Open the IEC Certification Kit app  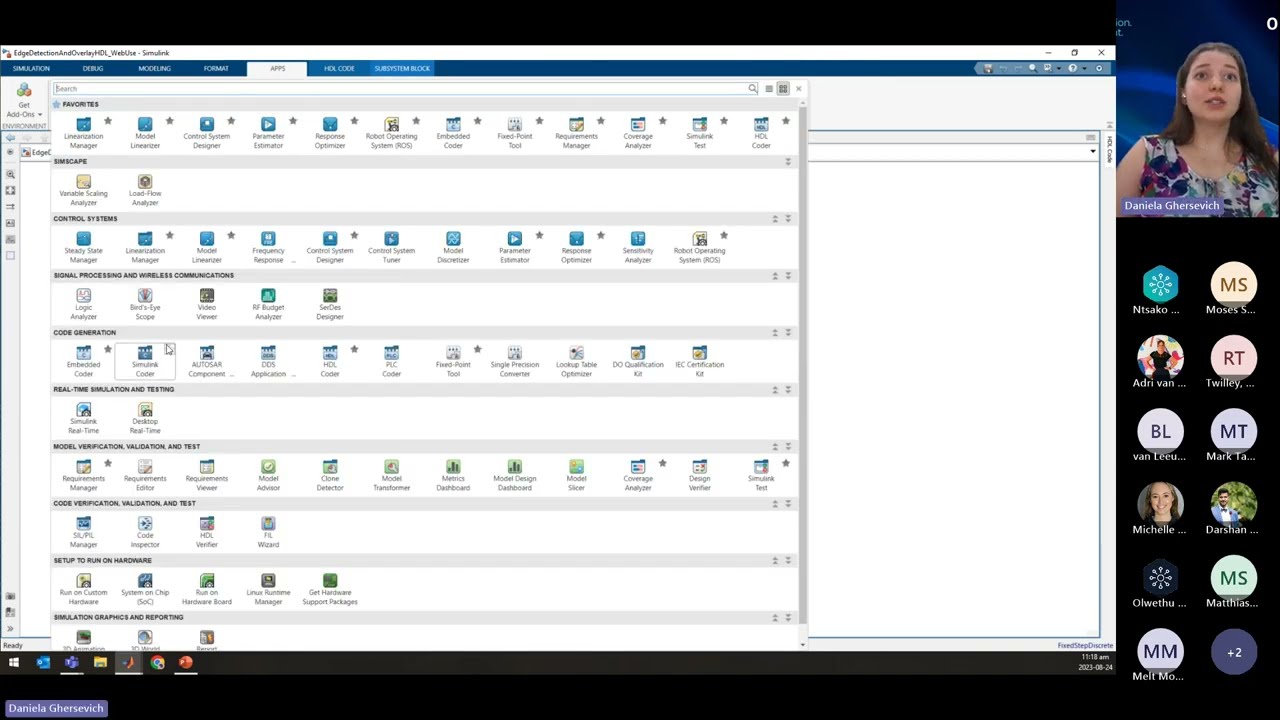click(x=699, y=361)
